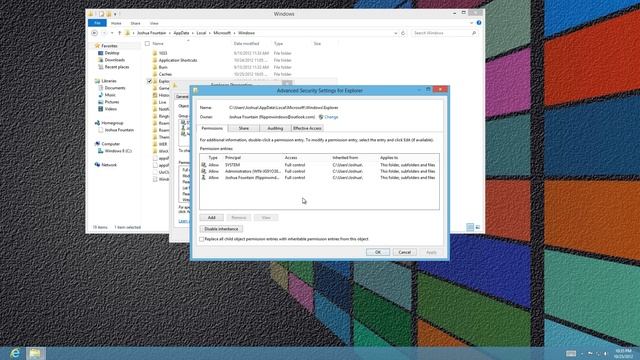Image resolution: width=640 pixels, height=360 pixels.
Task: Select Windows 8 (C:) drive
Action: (115, 151)
